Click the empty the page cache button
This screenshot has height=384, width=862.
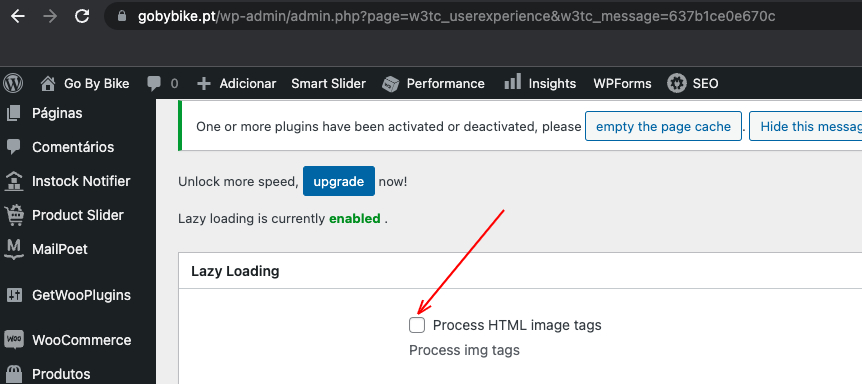[x=664, y=126]
